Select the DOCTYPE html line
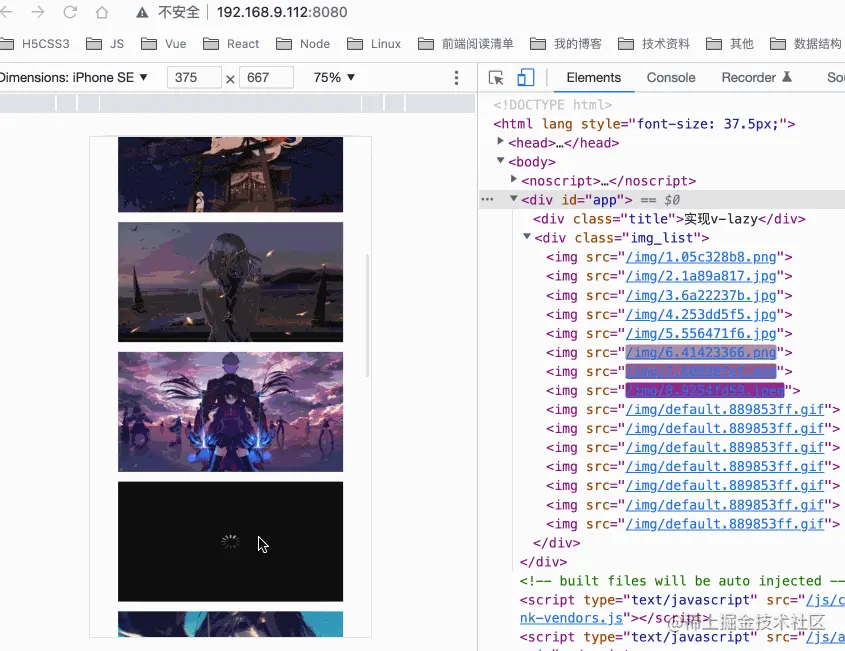This screenshot has height=651, width=845. point(552,105)
